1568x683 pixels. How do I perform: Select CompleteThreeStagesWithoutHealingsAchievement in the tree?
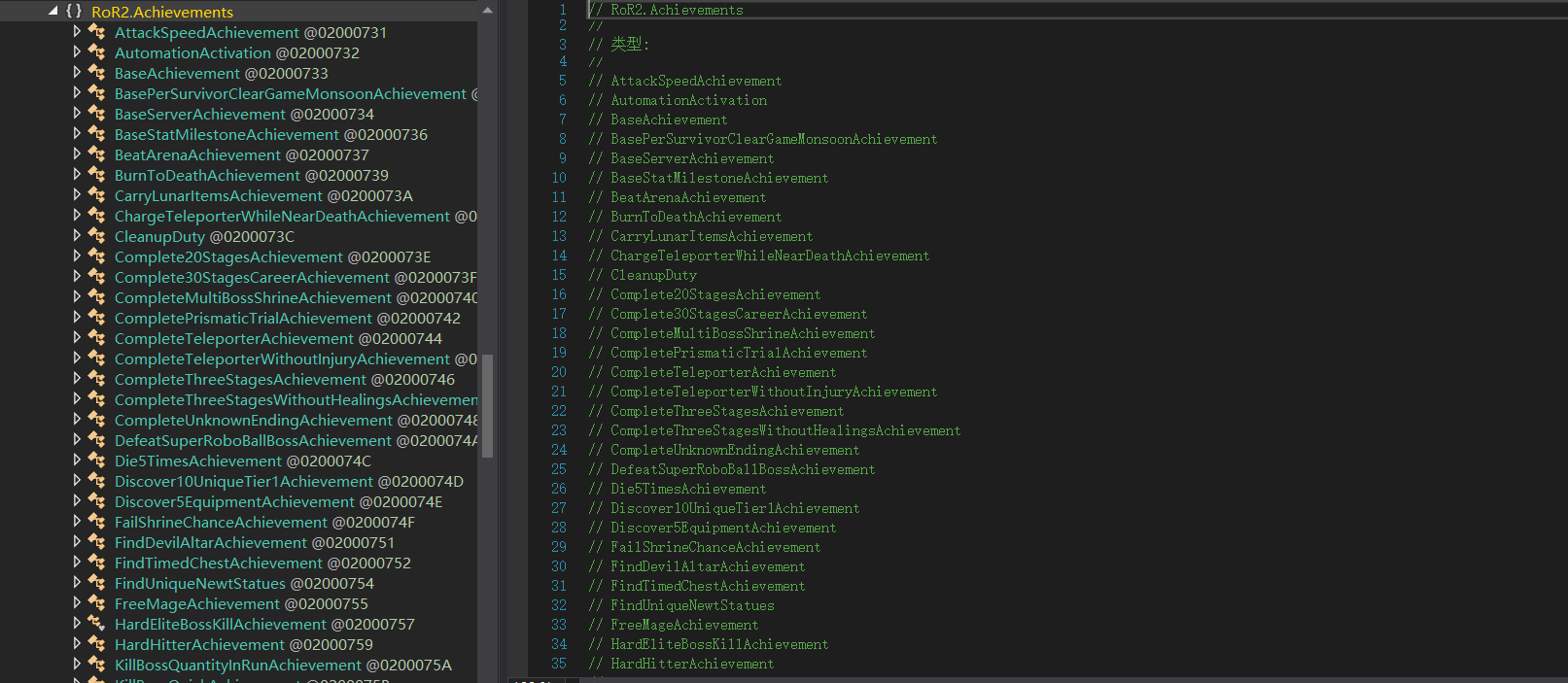(296, 399)
